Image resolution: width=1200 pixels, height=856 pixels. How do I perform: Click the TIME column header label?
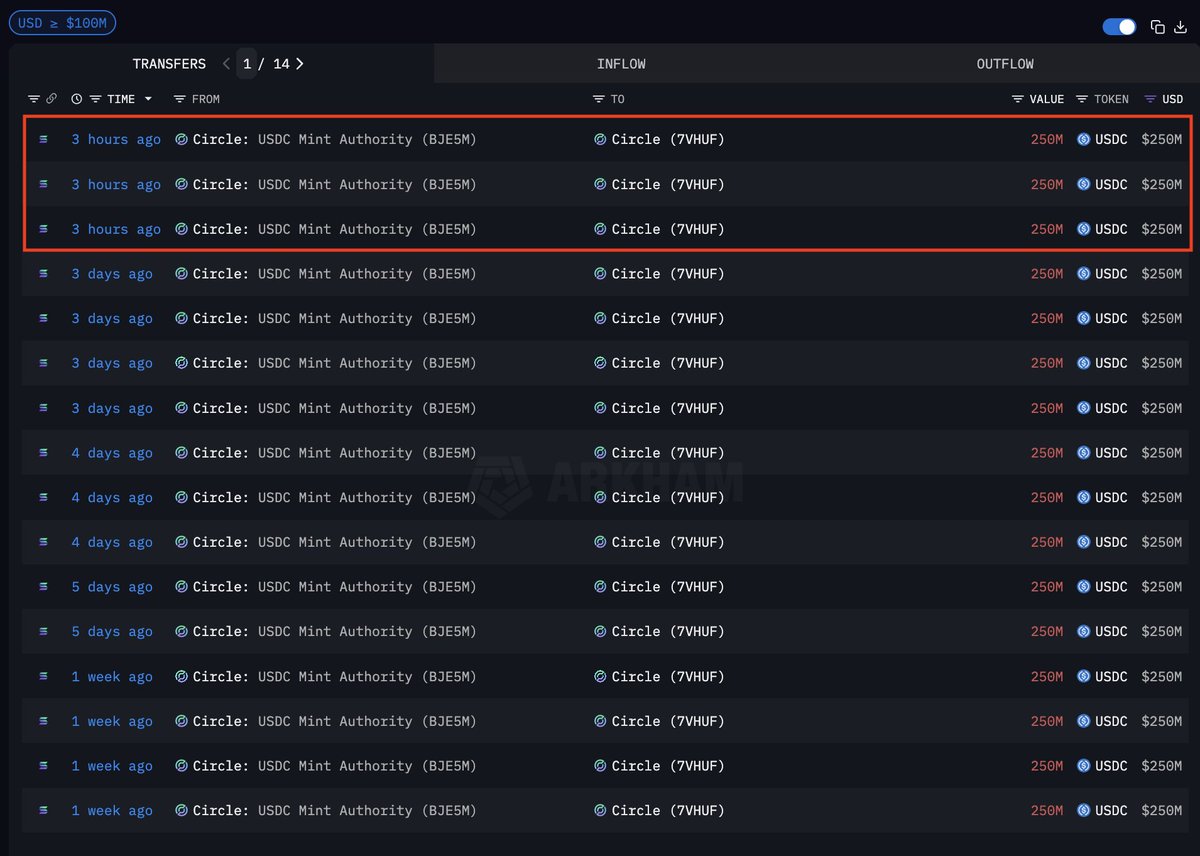click(x=121, y=99)
